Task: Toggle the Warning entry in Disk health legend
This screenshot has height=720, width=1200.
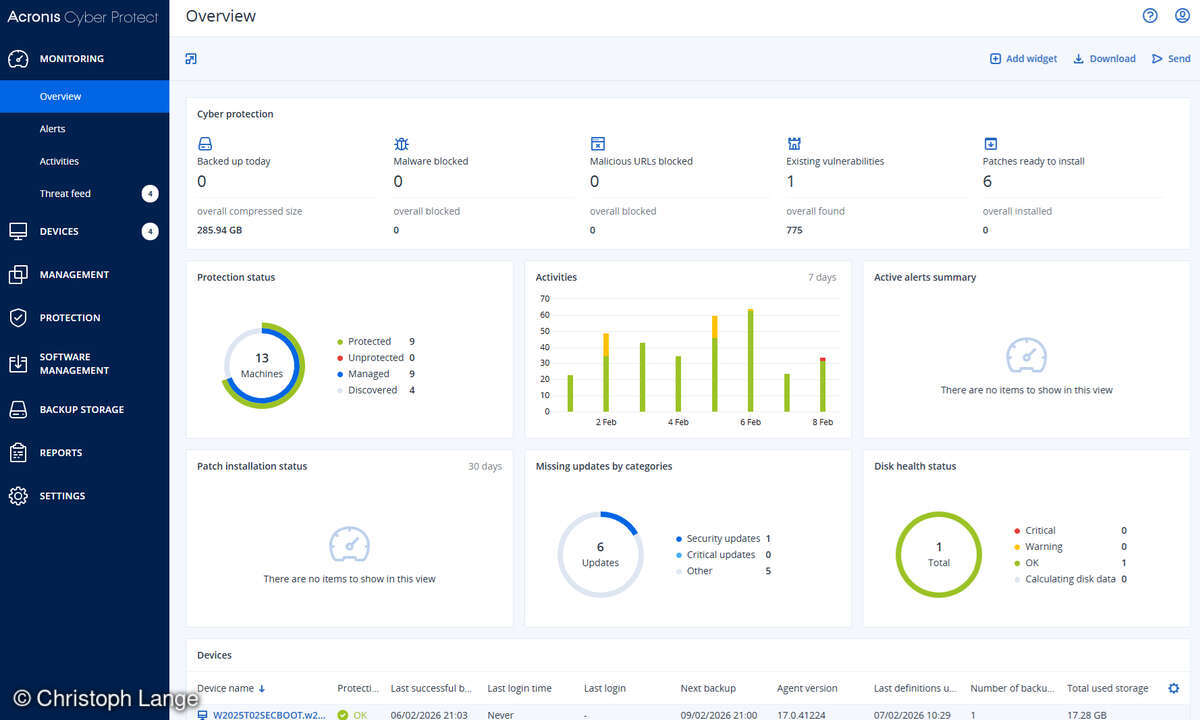Action: click(x=1043, y=546)
